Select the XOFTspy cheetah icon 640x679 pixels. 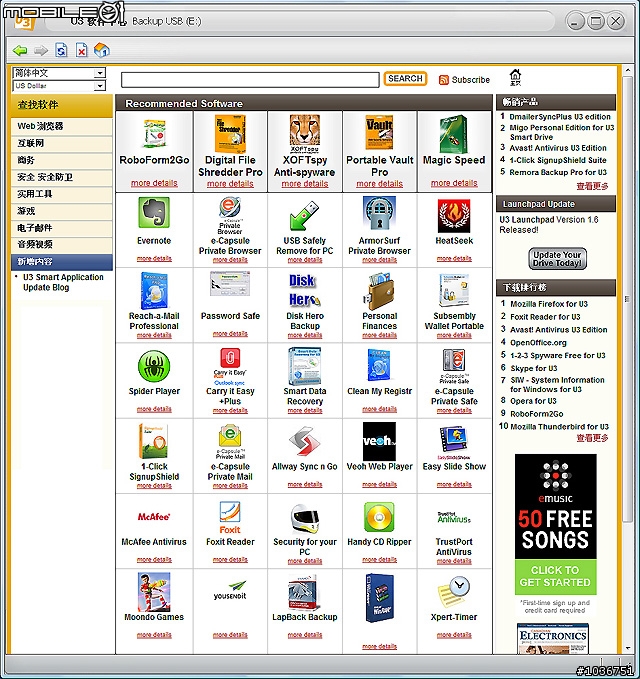pos(304,134)
